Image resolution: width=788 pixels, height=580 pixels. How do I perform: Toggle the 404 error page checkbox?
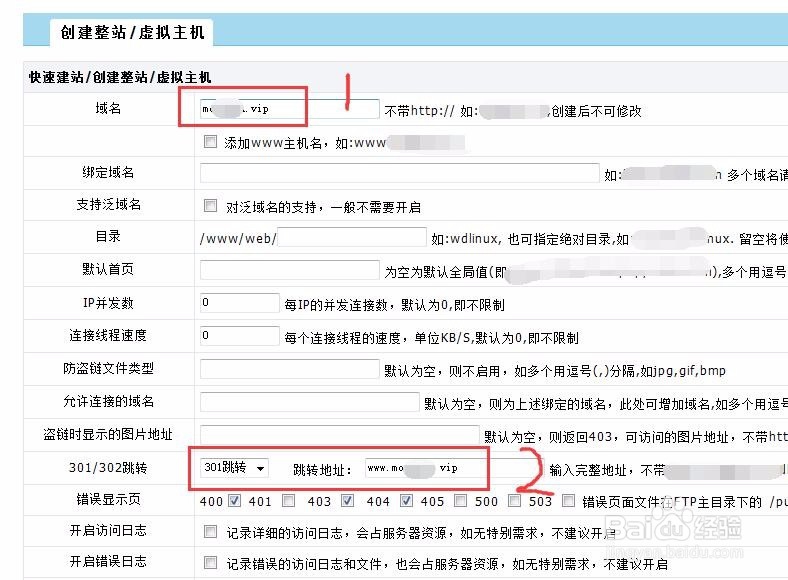click(407, 501)
